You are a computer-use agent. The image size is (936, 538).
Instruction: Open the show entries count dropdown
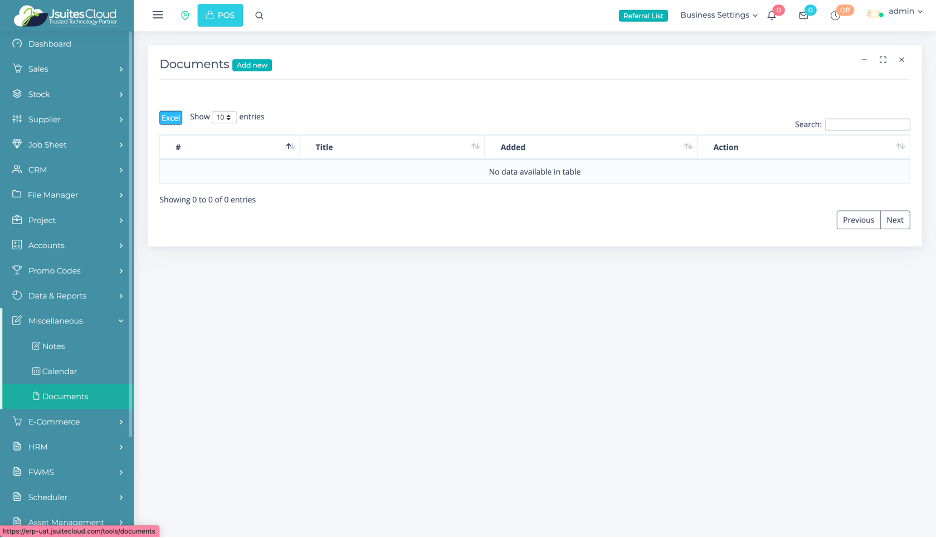[224, 117]
